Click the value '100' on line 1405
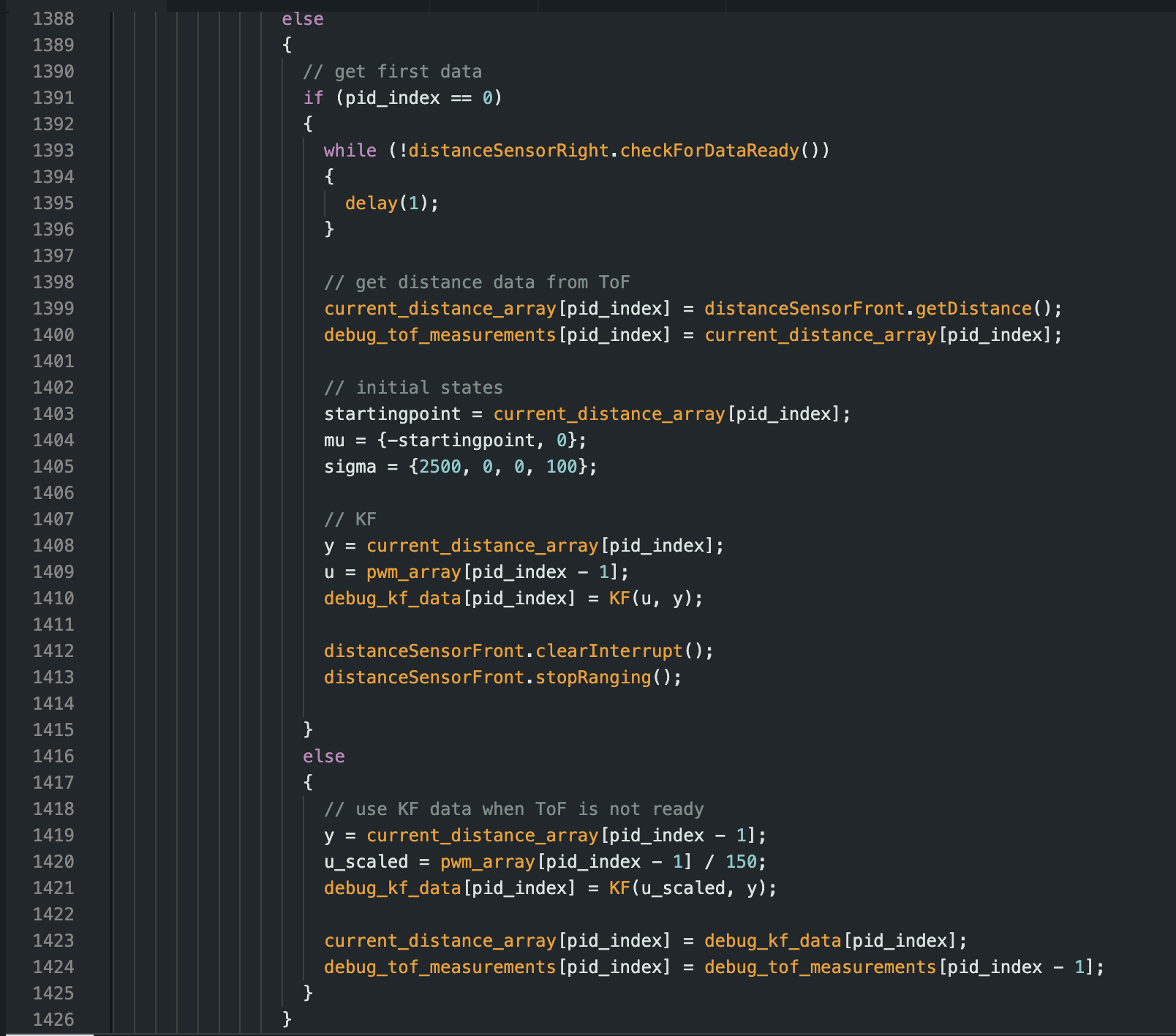1176x1036 pixels. point(562,467)
